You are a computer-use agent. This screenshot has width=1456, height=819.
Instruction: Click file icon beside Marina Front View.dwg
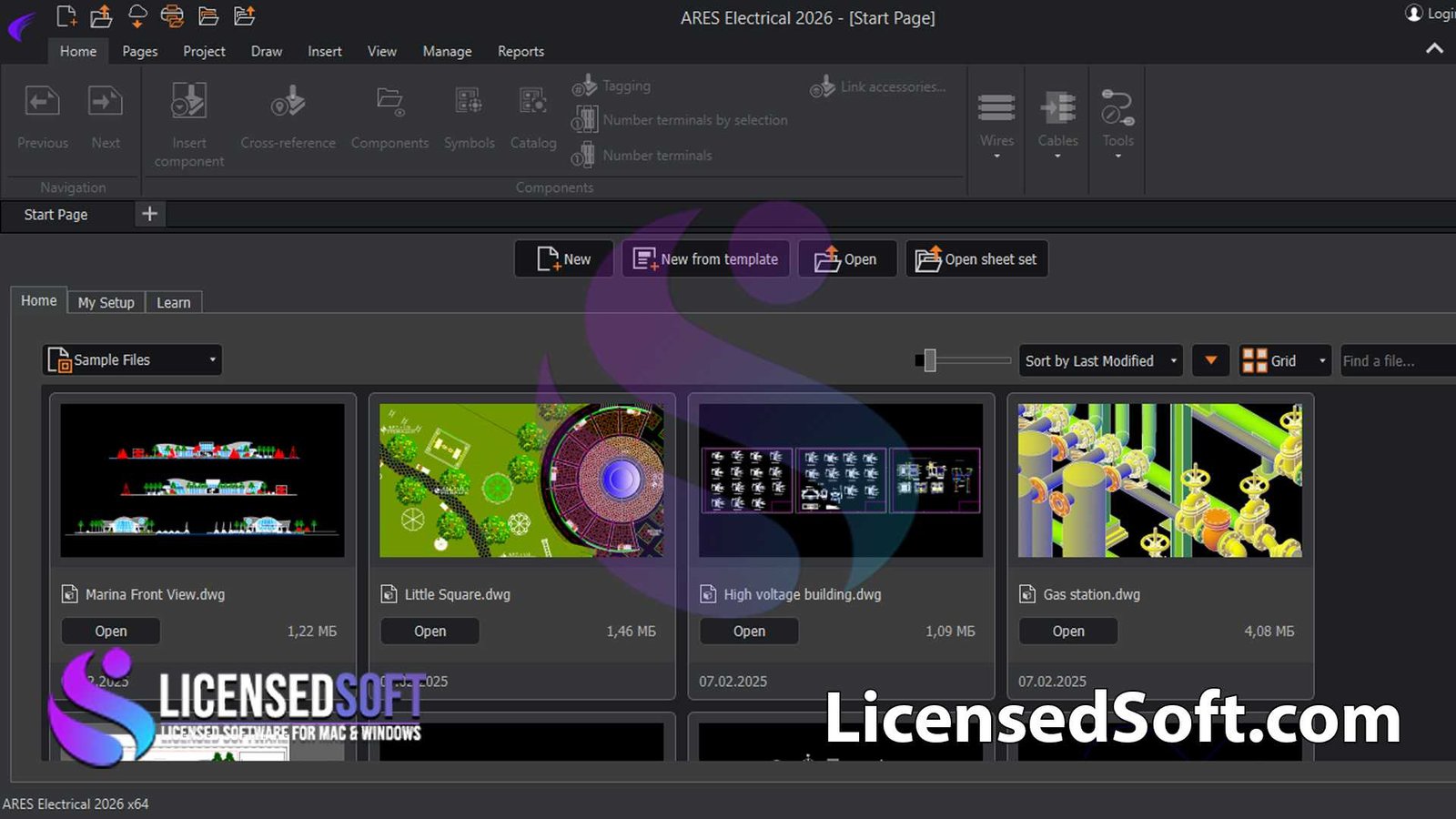click(69, 594)
